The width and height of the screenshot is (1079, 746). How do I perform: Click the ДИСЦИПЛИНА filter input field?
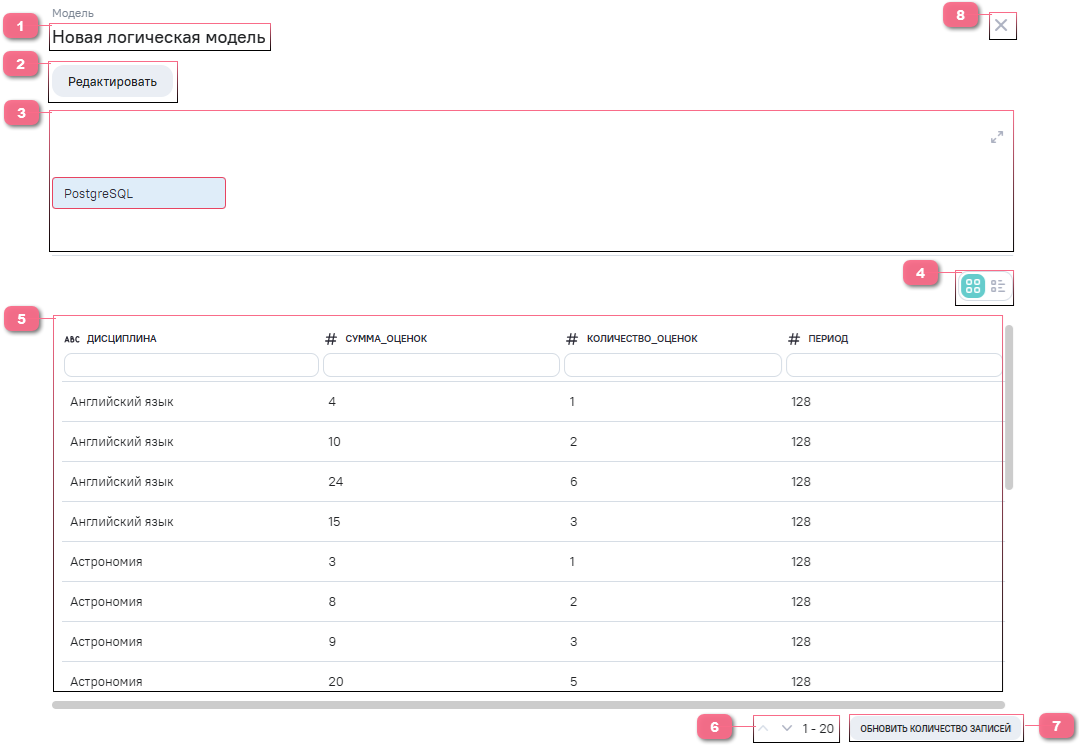191,366
